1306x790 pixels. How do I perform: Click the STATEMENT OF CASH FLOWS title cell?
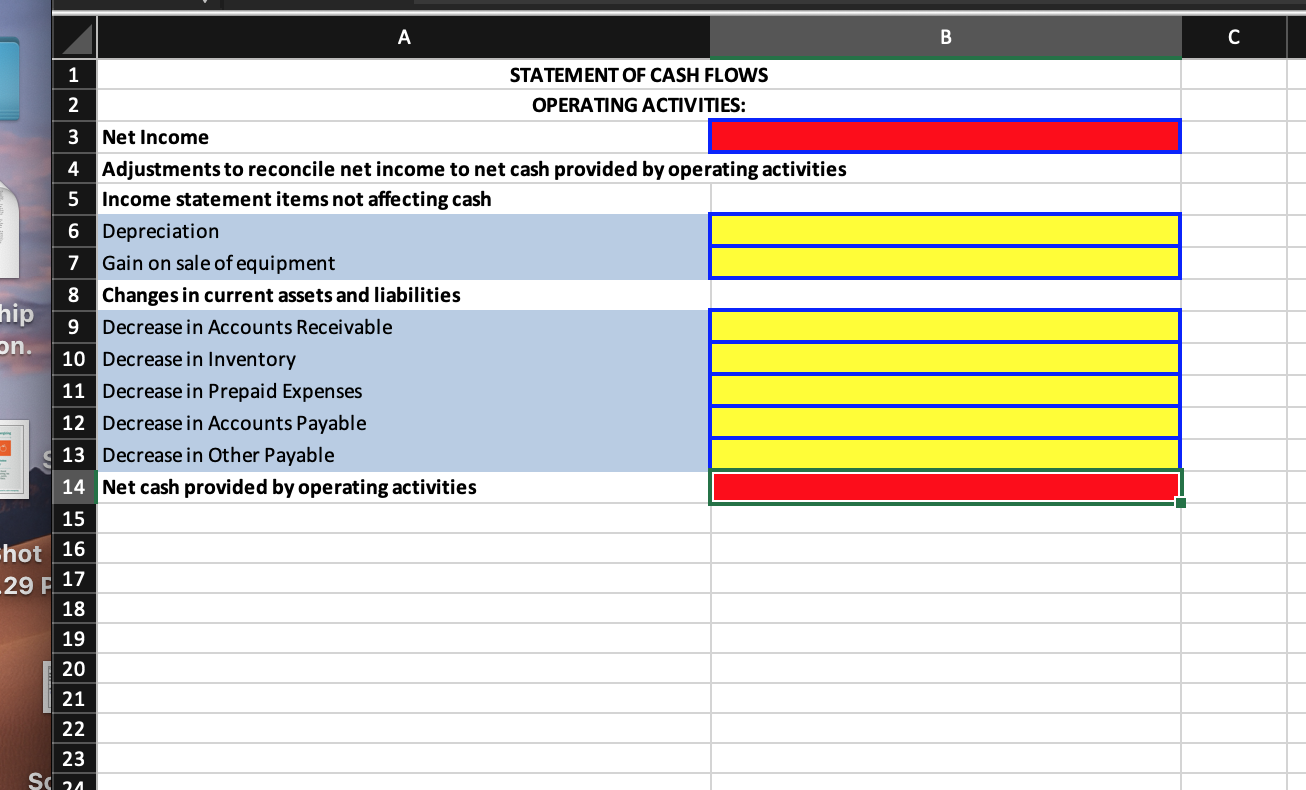coord(638,74)
